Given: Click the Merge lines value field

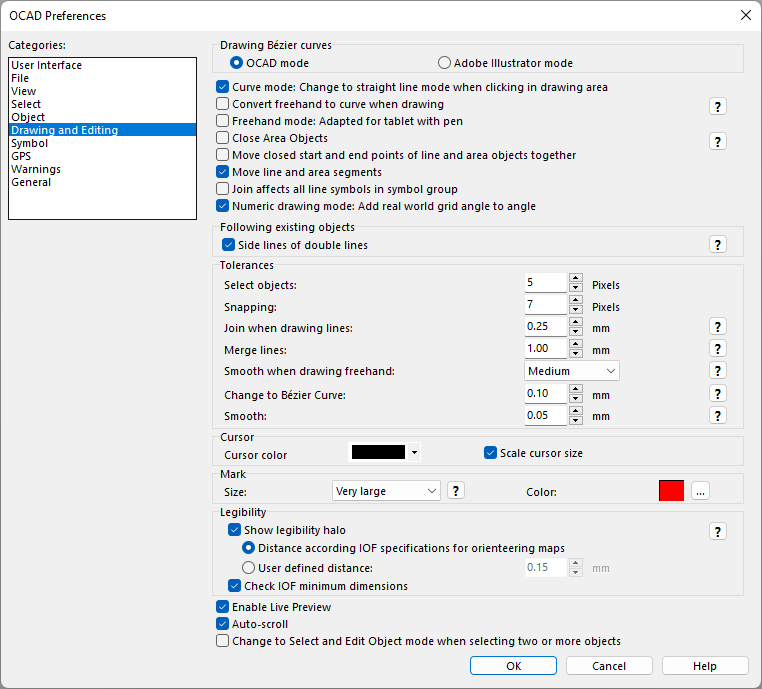Looking at the screenshot, I should point(546,348).
